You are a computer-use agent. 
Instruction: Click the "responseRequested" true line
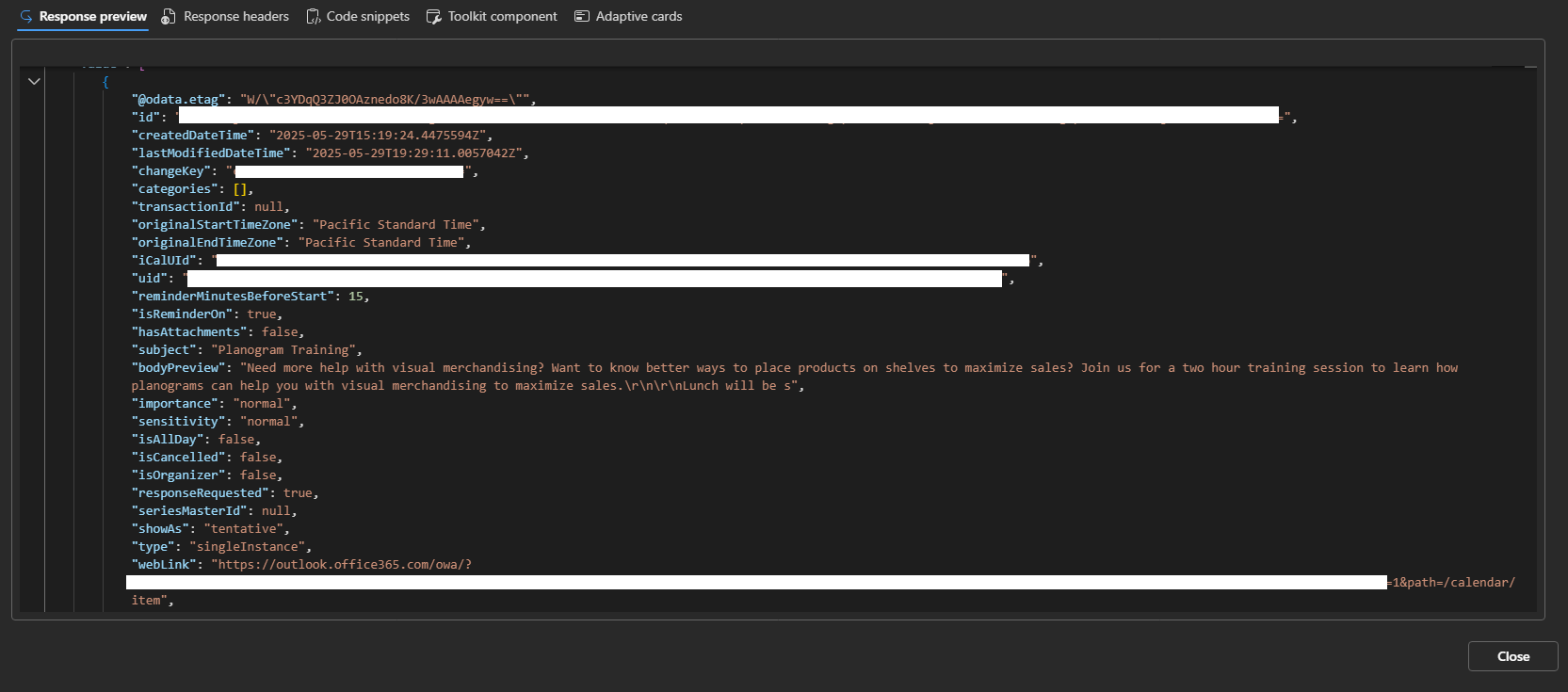click(225, 493)
